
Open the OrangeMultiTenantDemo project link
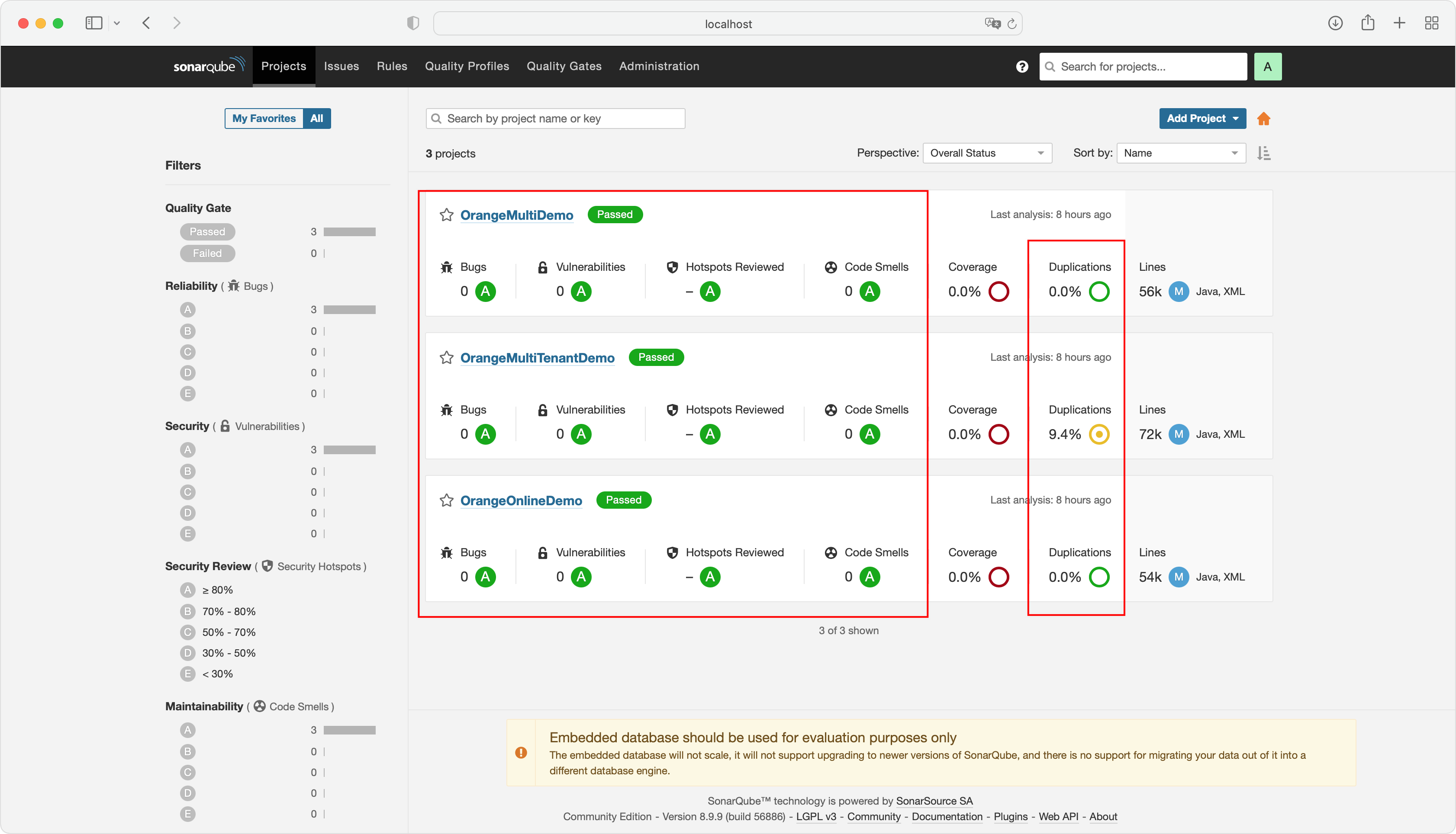[x=537, y=358]
